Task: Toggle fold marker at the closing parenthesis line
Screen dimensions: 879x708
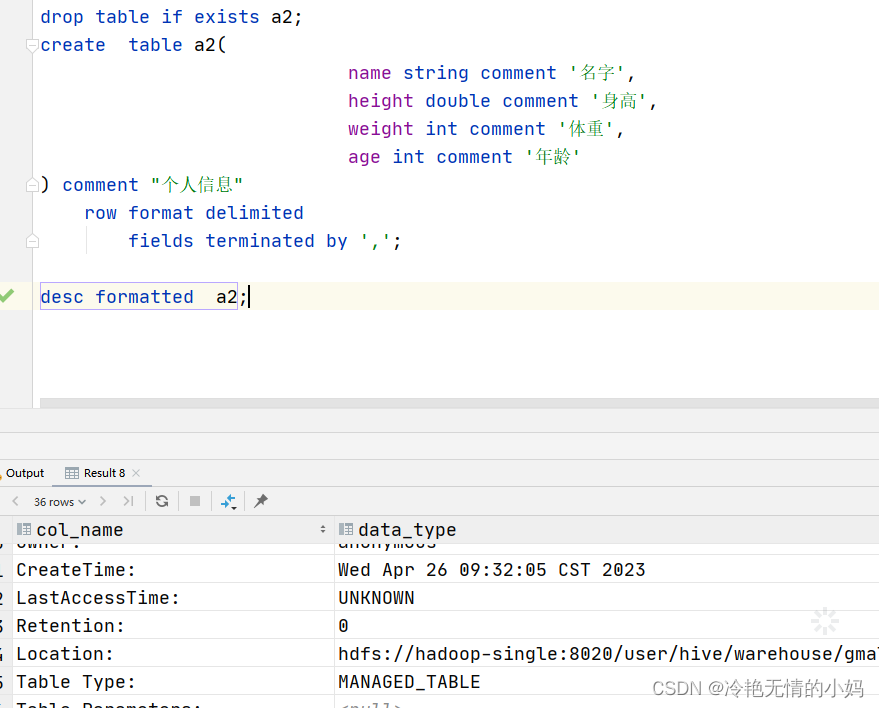Action: click(32, 185)
